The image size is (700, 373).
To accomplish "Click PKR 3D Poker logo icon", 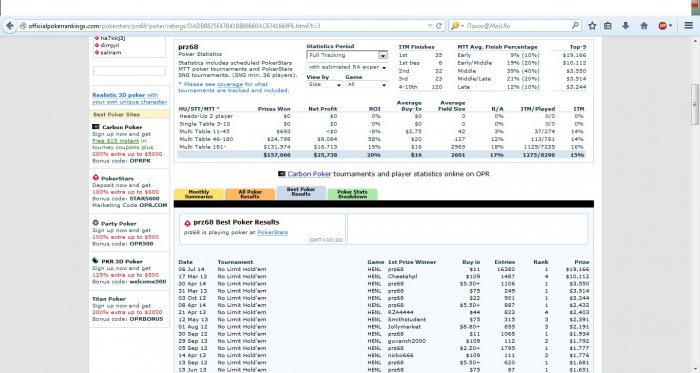I will click(x=96, y=261).
